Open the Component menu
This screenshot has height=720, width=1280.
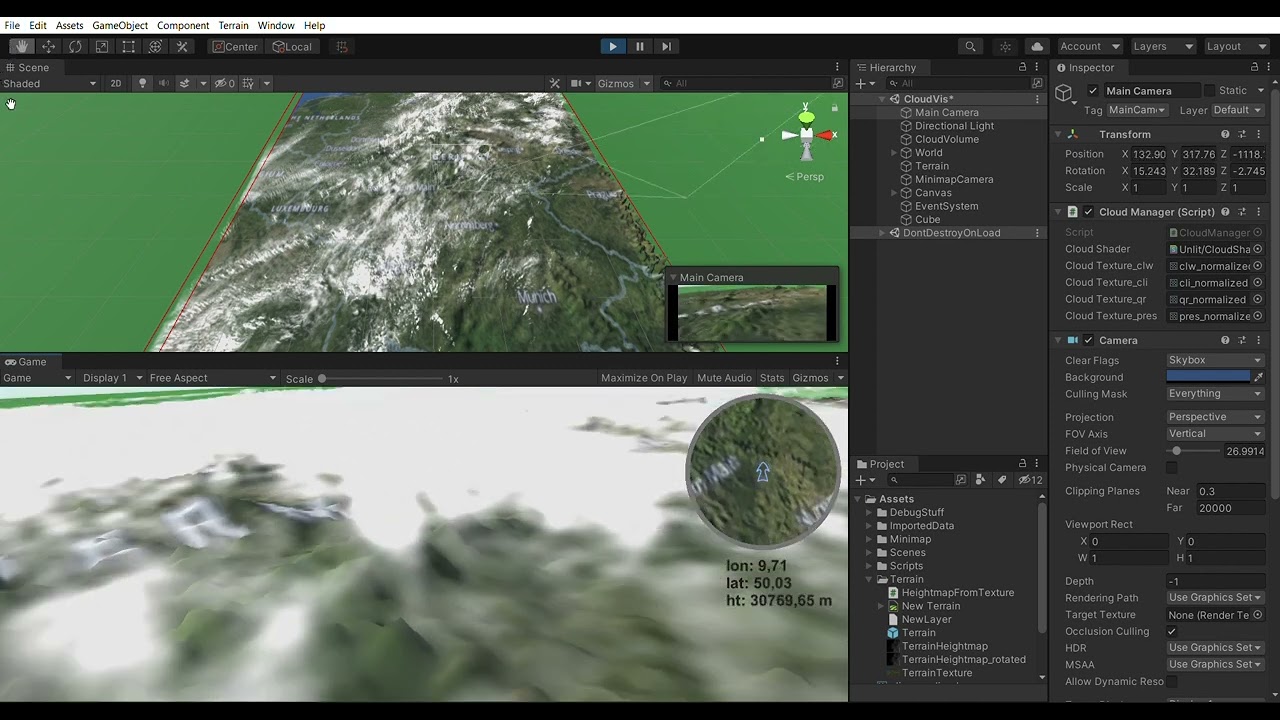(183, 25)
